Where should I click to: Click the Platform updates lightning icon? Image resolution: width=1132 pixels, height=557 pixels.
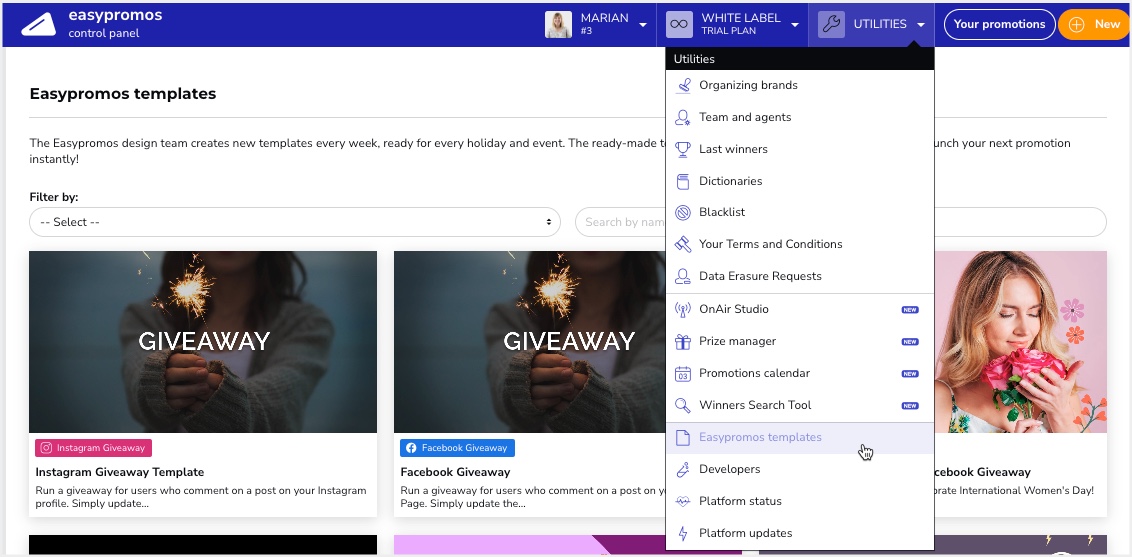tap(682, 533)
